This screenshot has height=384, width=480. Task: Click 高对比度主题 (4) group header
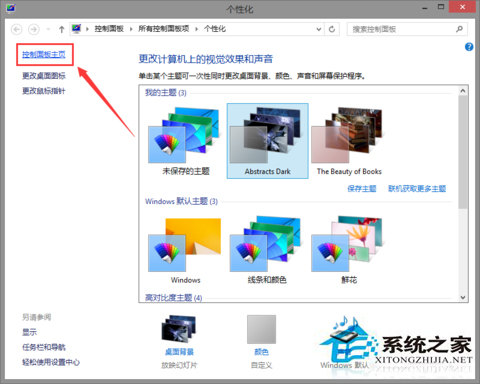pyautogui.click(x=173, y=298)
